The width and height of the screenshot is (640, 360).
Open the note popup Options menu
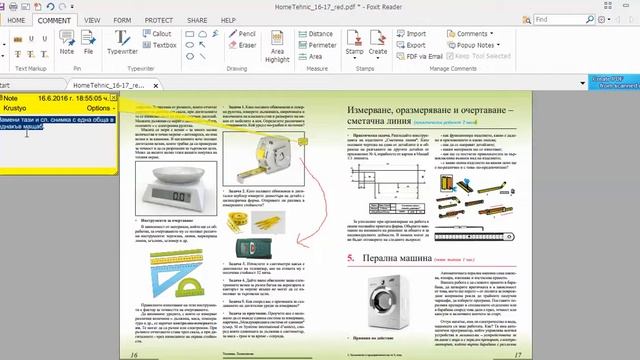coord(100,108)
